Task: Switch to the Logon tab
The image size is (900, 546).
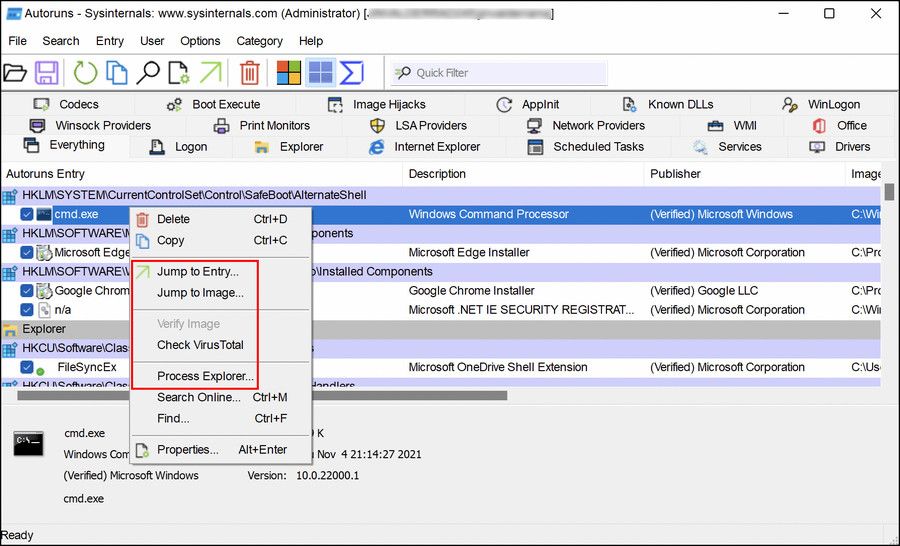Action: [x=179, y=147]
